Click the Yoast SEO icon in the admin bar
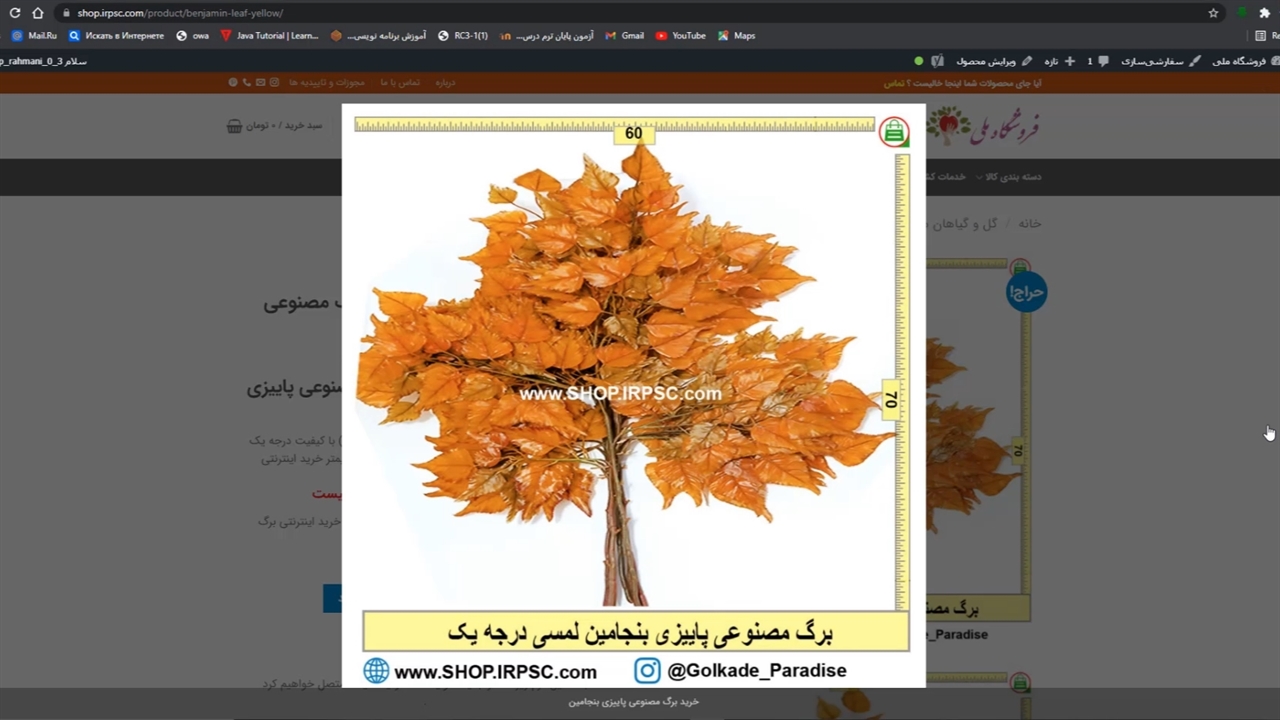 coord(937,61)
